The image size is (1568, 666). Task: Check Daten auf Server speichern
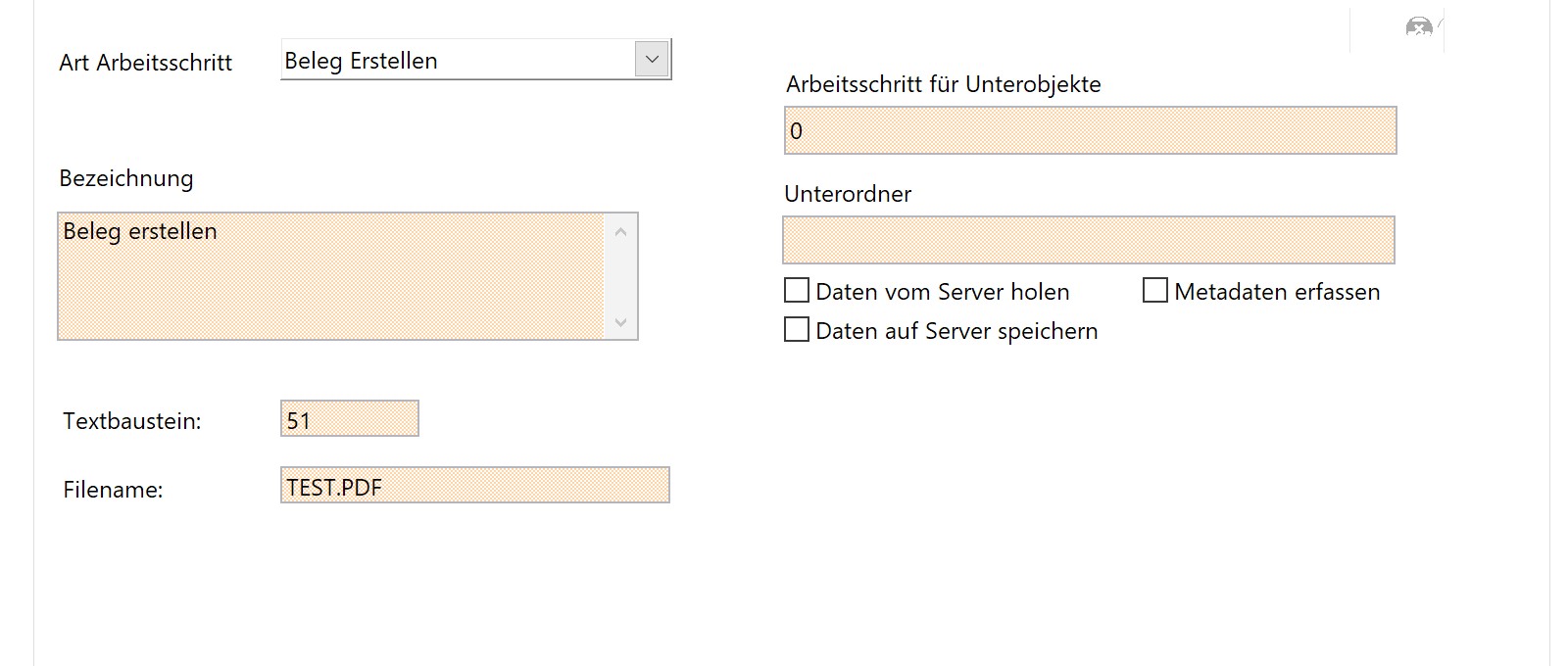tap(797, 330)
